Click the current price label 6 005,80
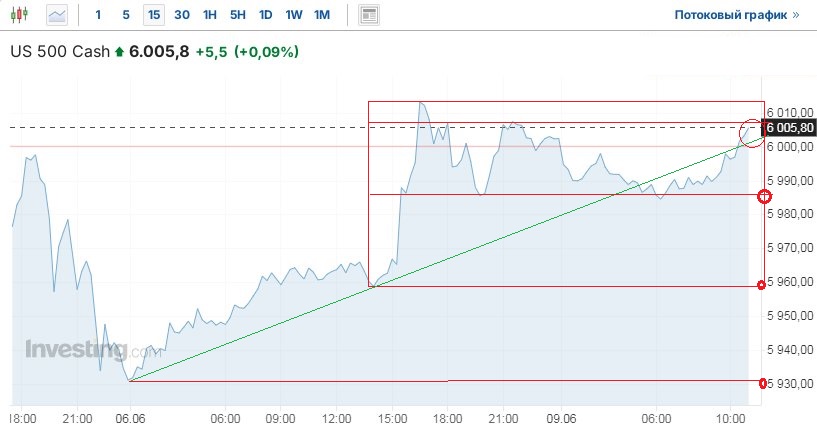Image resolution: width=817 pixels, height=429 pixels. coord(789,128)
